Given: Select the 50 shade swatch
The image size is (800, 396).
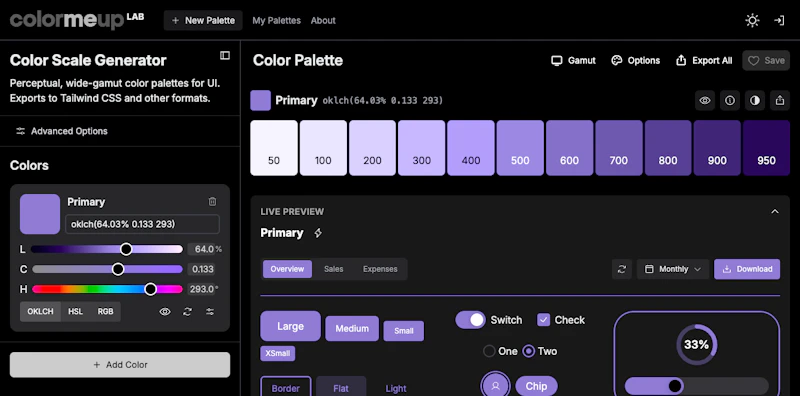Looking at the screenshot, I should [274, 148].
